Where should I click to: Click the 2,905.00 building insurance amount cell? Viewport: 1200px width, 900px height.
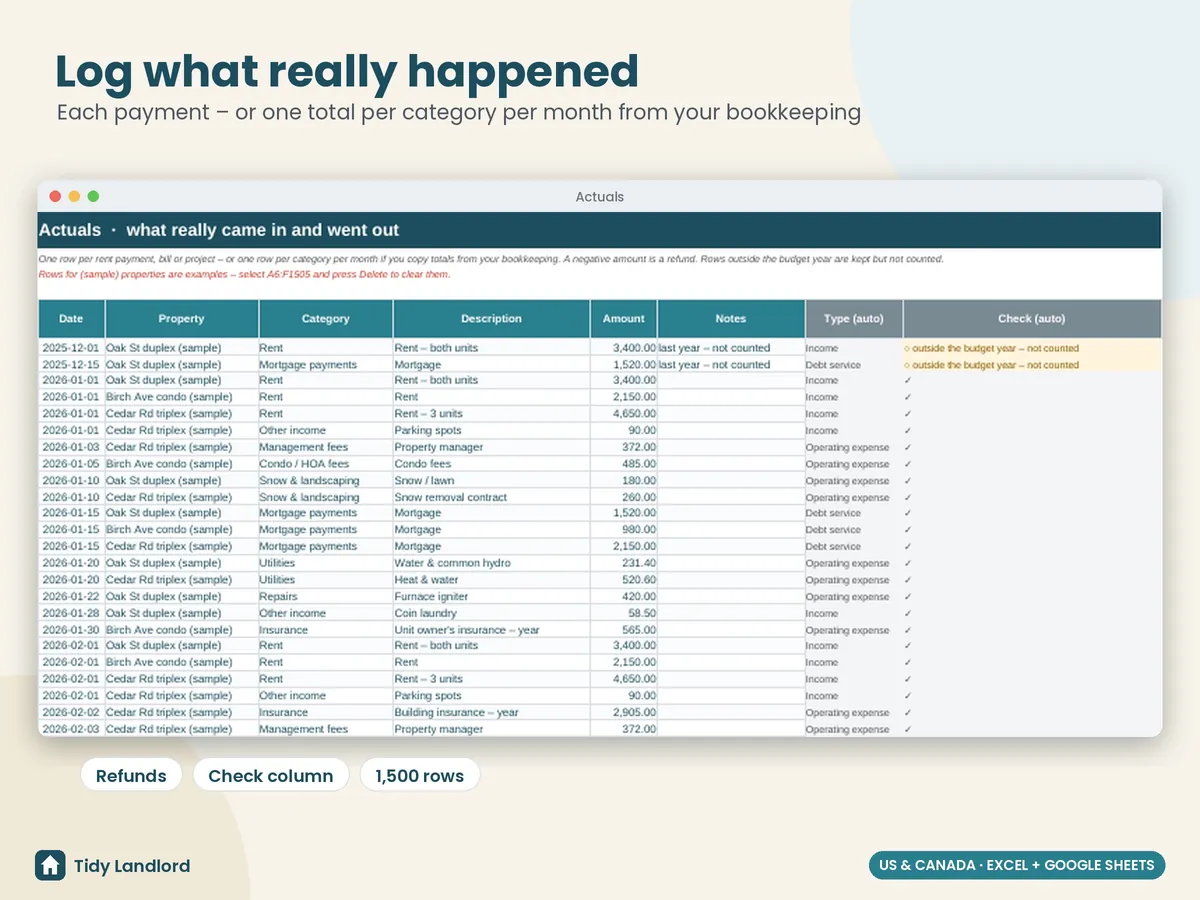(x=624, y=713)
